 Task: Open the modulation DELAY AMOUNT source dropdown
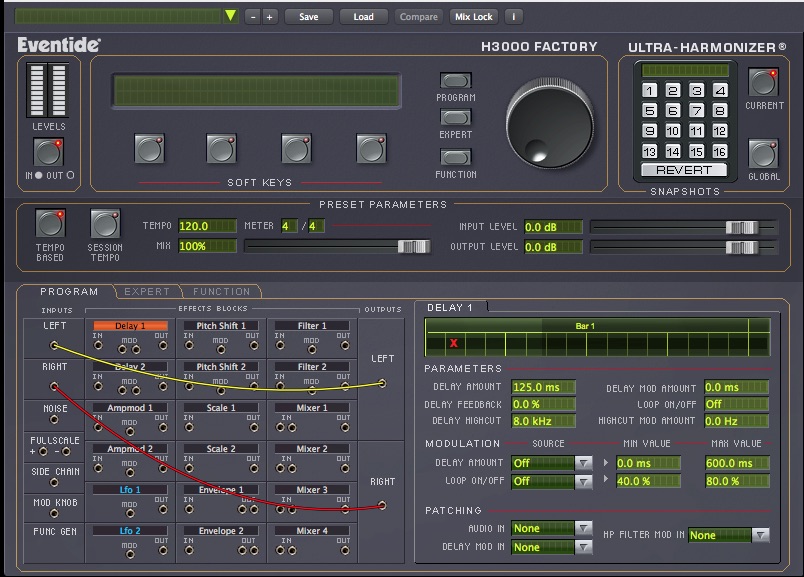pyautogui.click(x=582, y=463)
